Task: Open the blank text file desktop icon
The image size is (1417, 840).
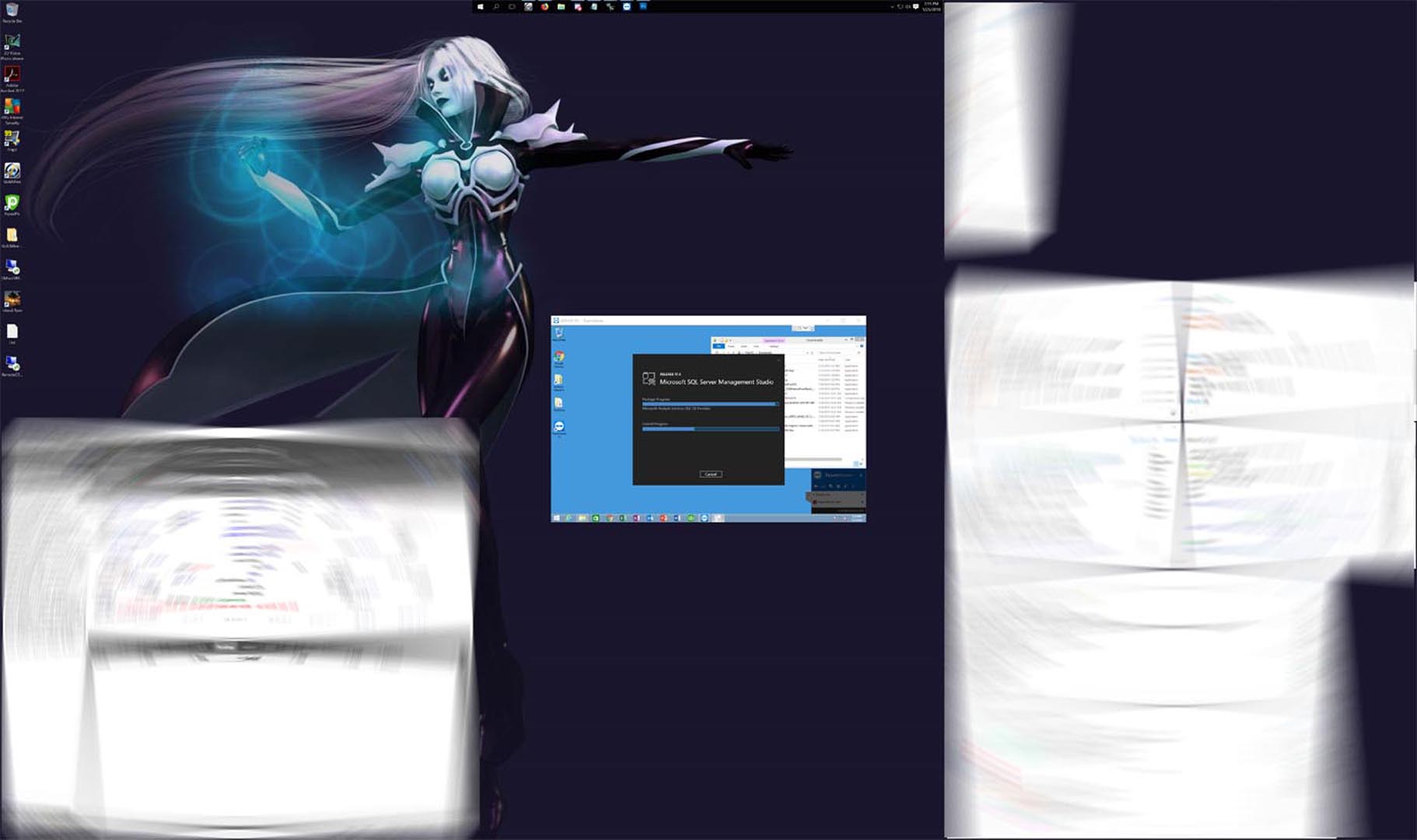Action: click(12, 334)
